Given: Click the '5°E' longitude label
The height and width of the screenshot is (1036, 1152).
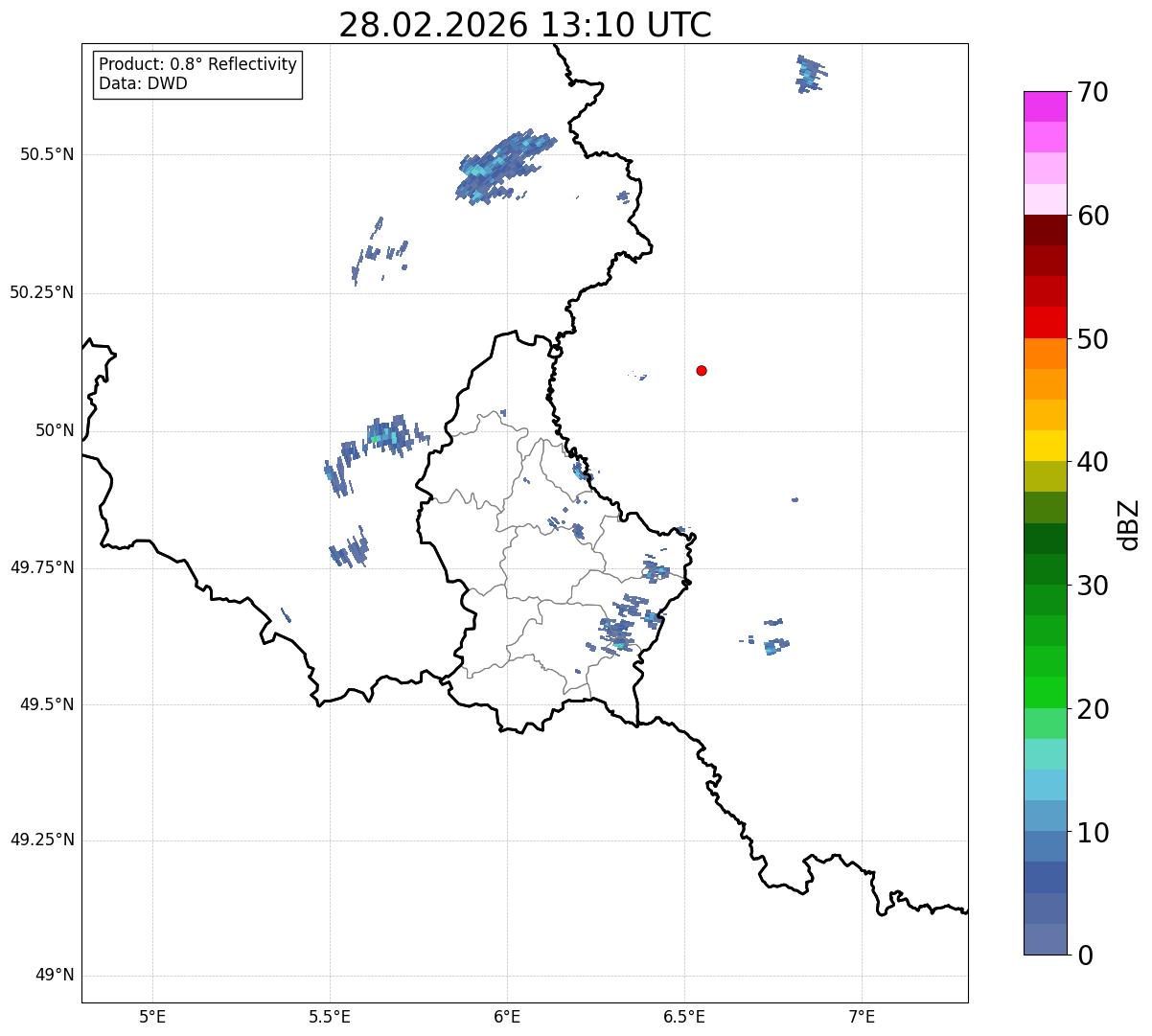Looking at the screenshot, I should tap(152, 1016).
